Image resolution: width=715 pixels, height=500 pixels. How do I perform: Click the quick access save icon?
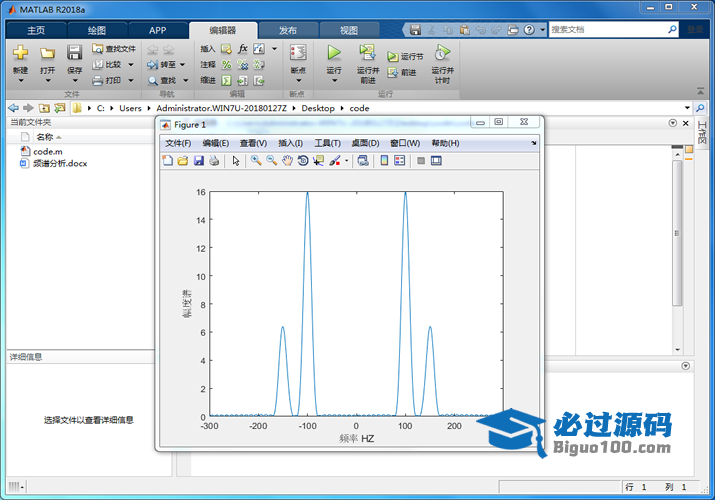click(x=415, y=30)
